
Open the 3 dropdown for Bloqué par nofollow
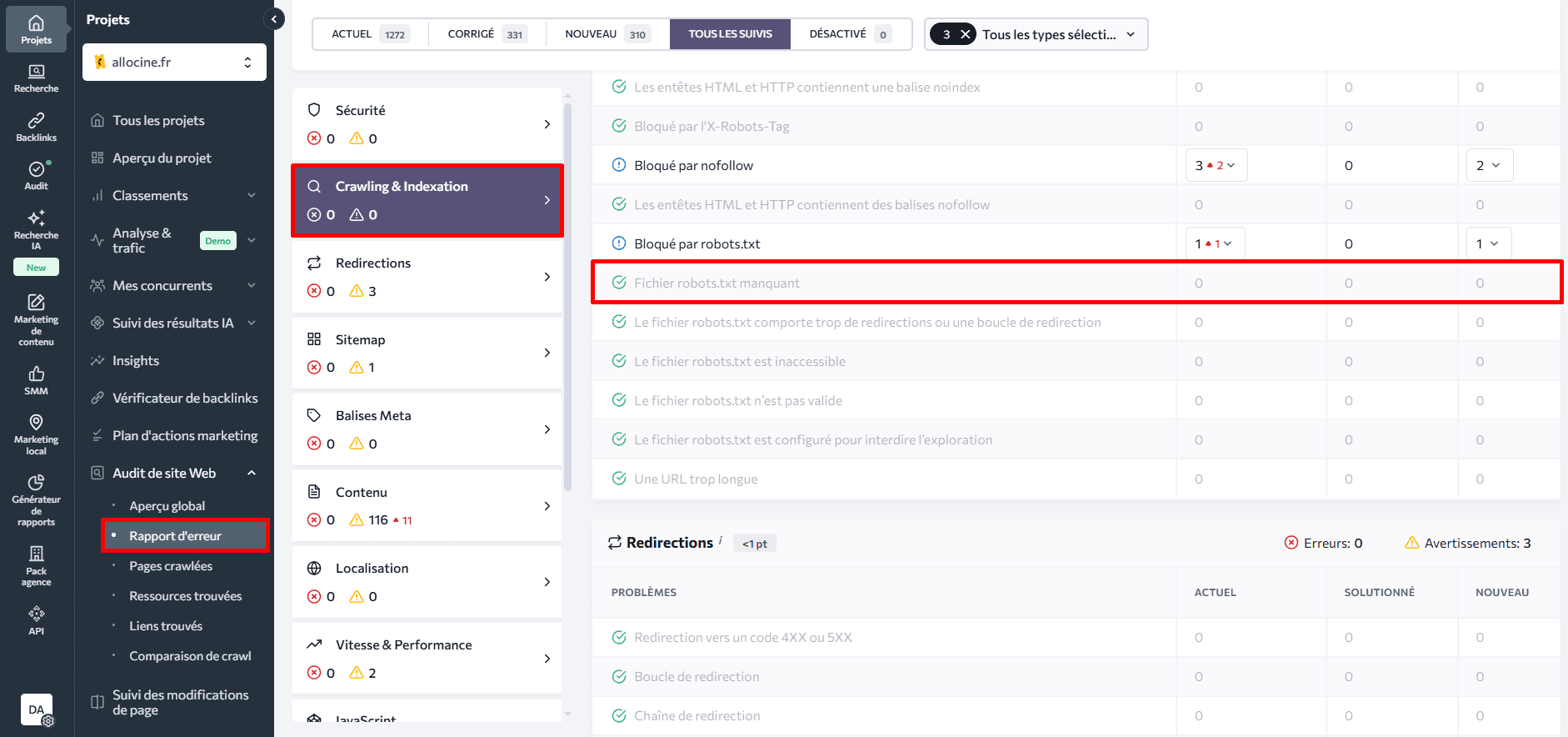coord(1216,165)
